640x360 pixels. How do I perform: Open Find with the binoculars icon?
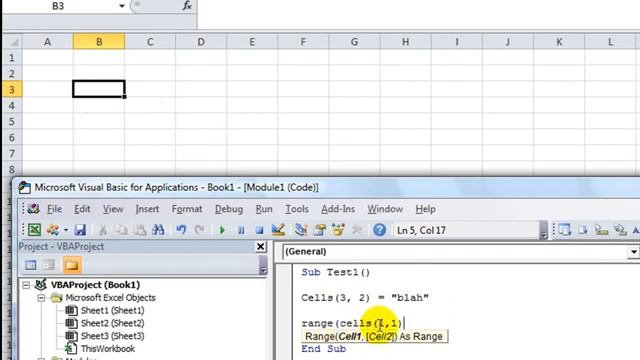[158, 230]
